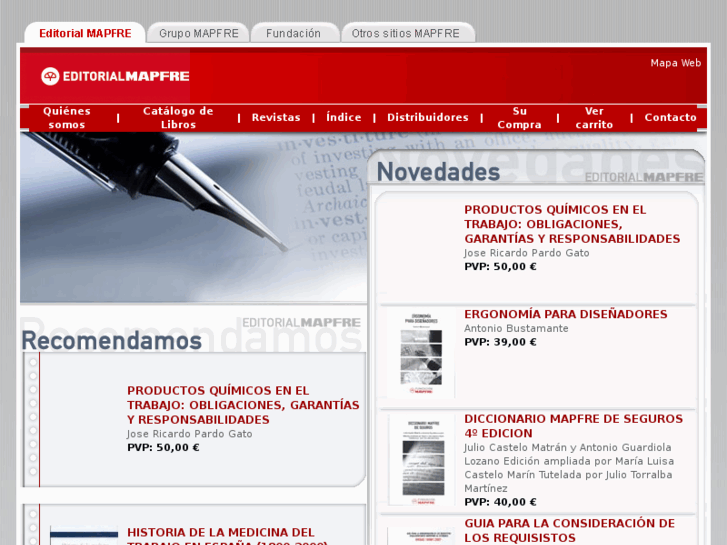Open Diccionario MAPFRE de Seguros 4º Edición
727x545 pixels.
[574, 426]
